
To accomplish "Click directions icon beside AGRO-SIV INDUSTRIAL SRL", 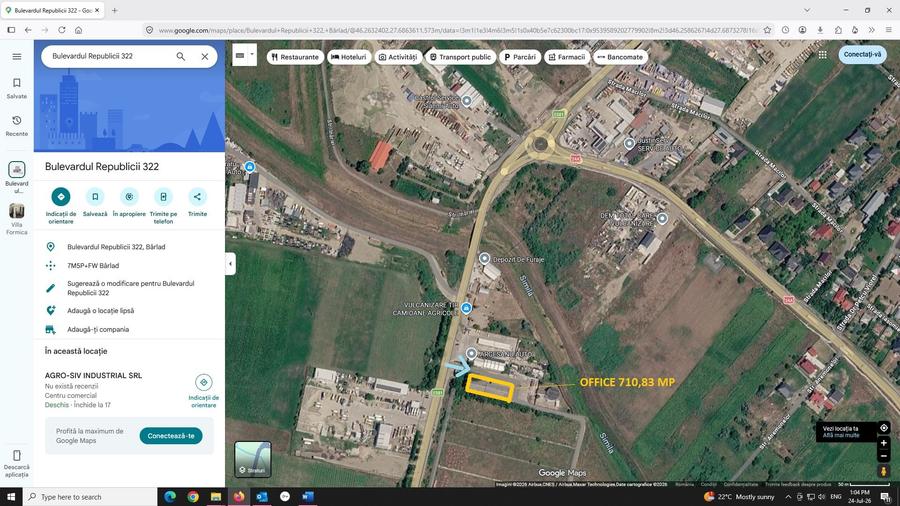I will pos(204,382).
